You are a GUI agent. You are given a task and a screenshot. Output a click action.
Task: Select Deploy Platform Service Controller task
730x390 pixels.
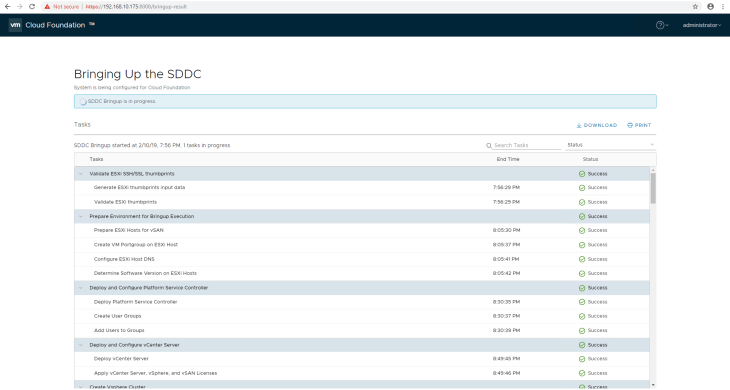135,302
